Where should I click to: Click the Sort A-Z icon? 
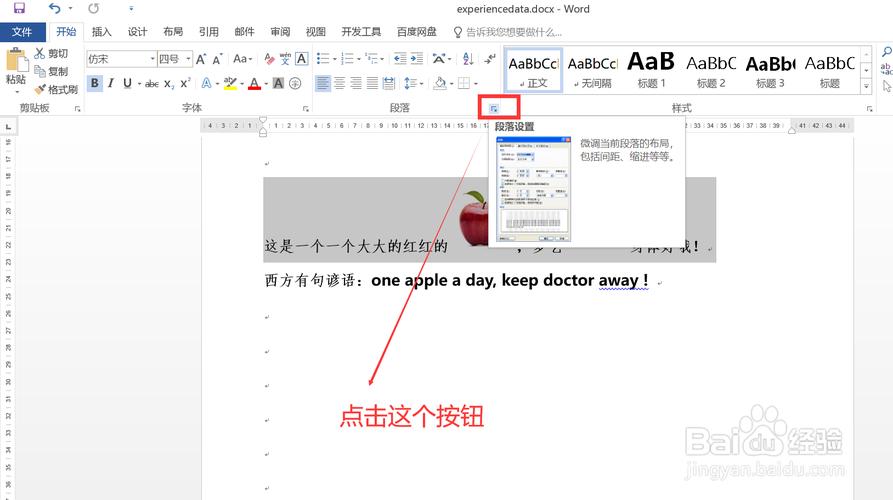tap(468, 58)
